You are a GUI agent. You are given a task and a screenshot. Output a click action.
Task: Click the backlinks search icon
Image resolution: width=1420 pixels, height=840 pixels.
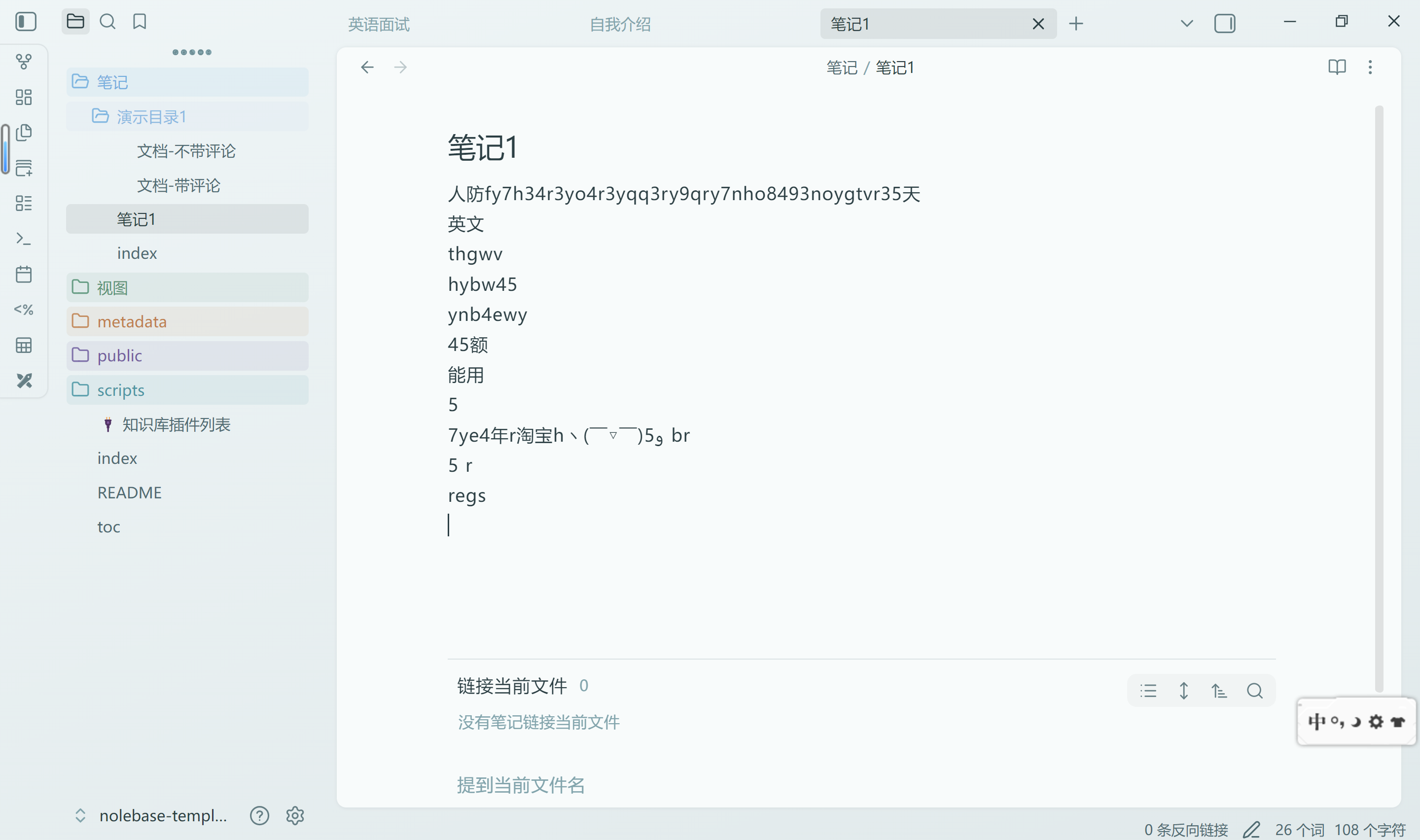(x=1254, y=691)
